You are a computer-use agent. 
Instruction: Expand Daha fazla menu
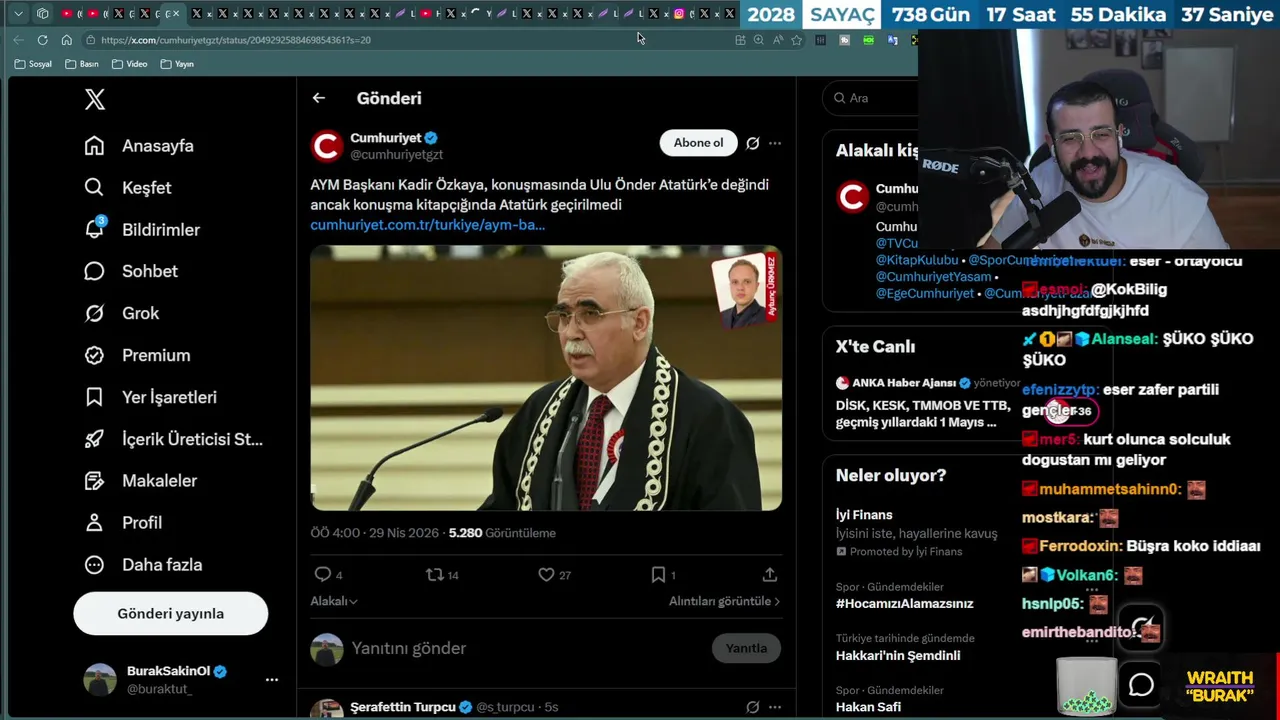click(x=143, y=565)
